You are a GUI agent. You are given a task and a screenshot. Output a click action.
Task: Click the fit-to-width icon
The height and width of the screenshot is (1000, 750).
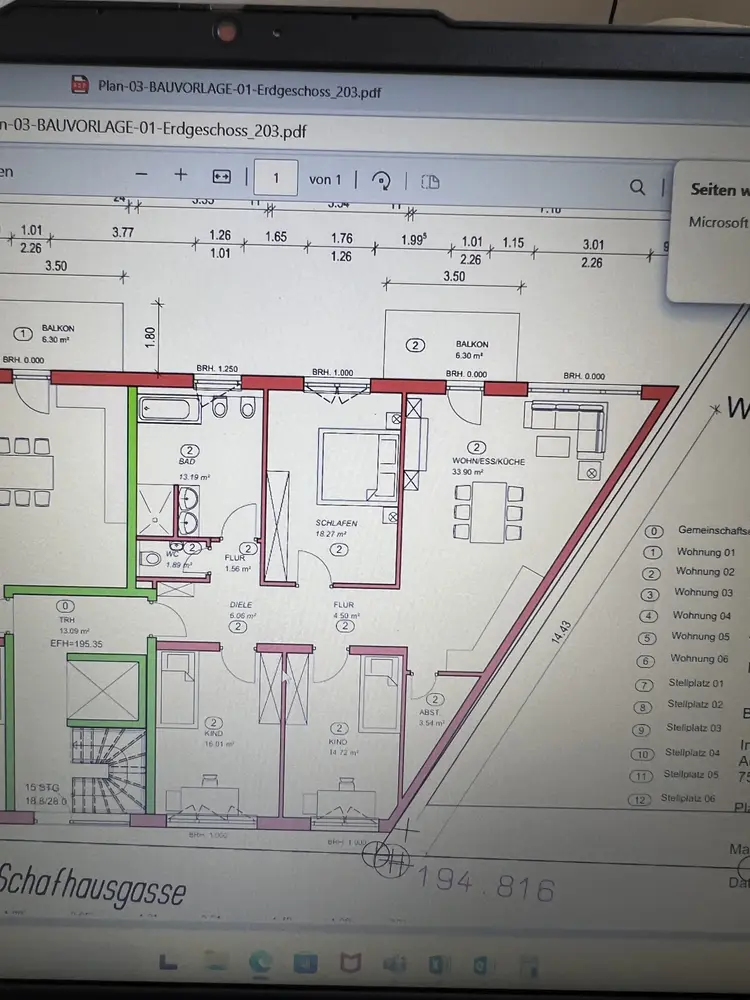point(221,177)
